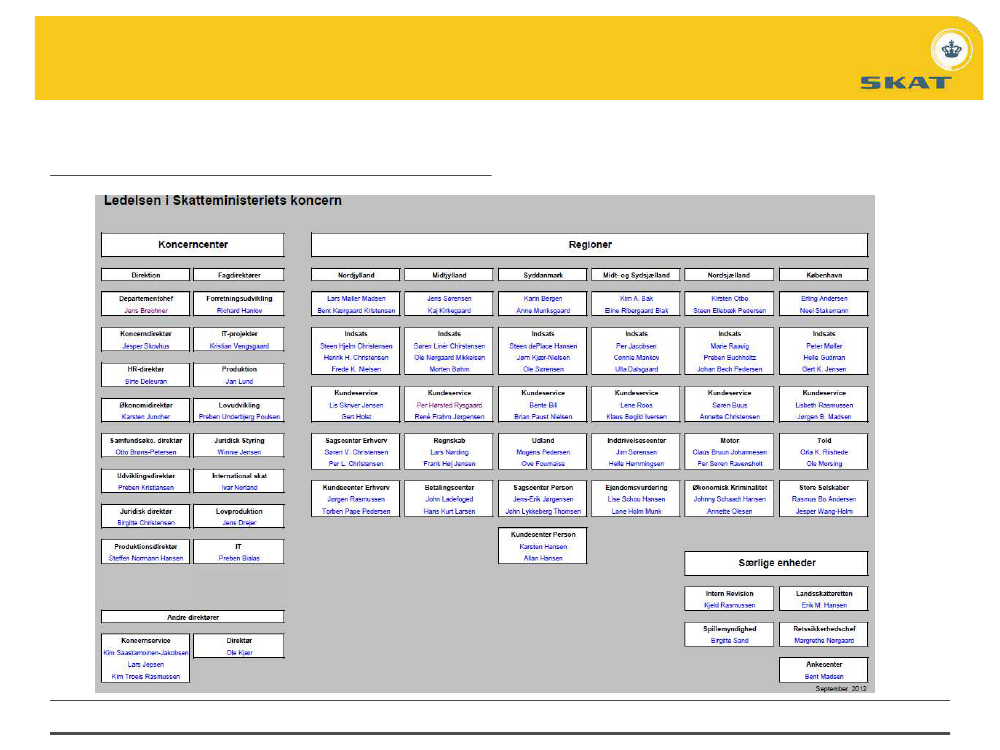This screenshot has width=1000, height=750.
Task: Click the Intern Revision unit label
Action: point(730,593)
